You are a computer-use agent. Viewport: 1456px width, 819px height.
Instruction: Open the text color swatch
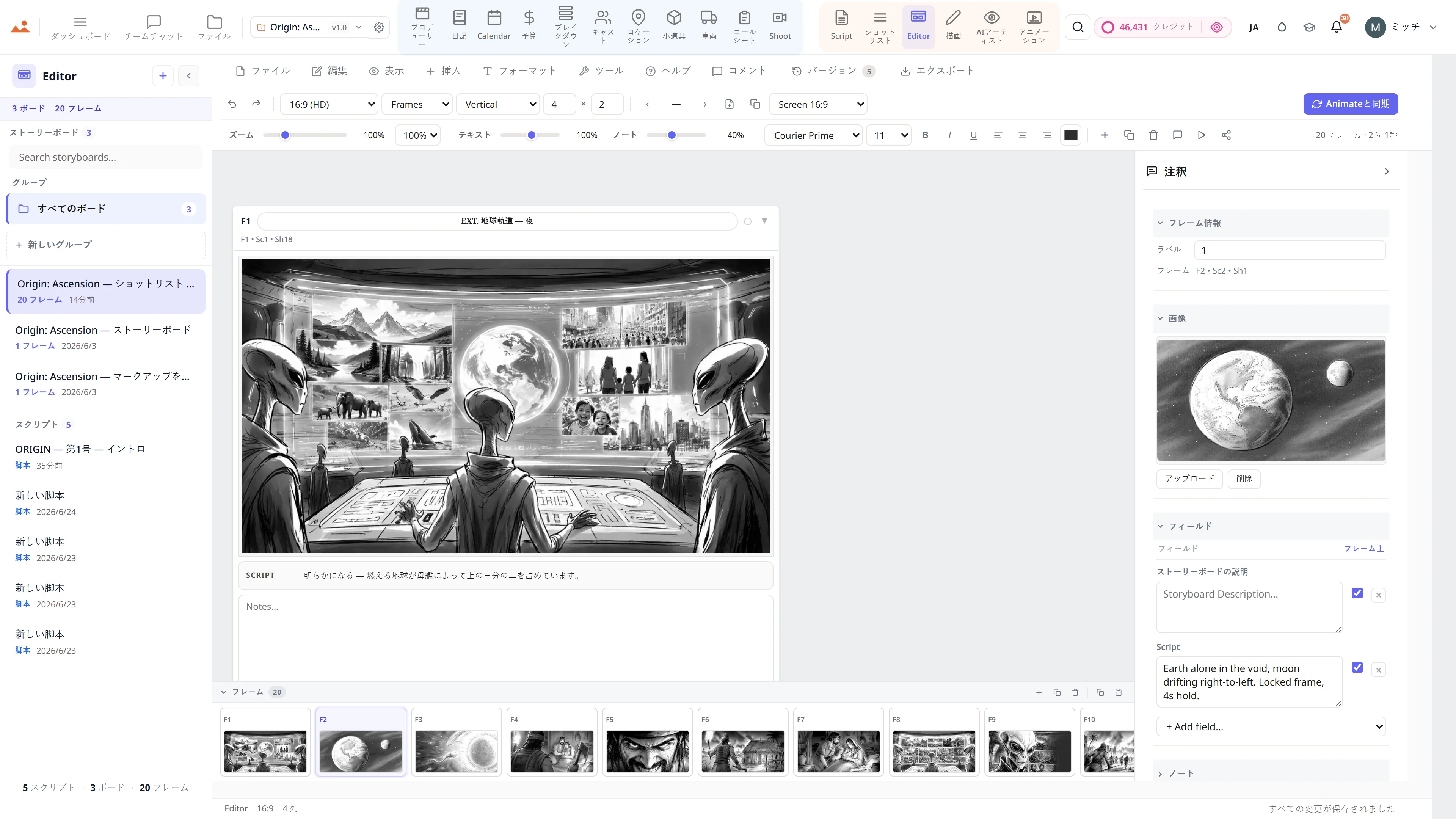[1070, 135]
